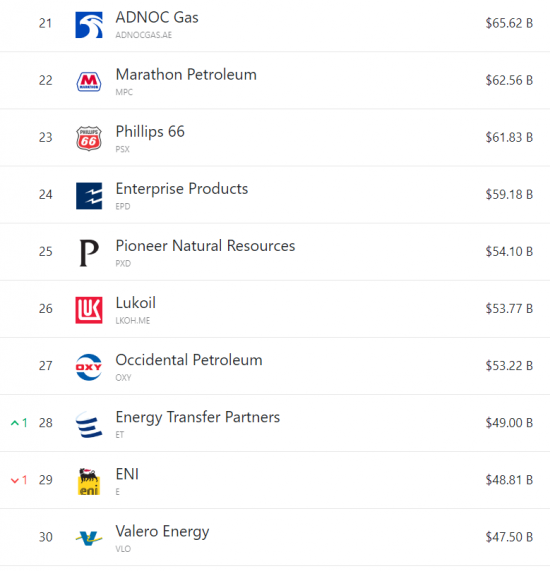The height and width of the screenshot is (571, 550).
Task: Open the Phillips 66 company name link
Action: coord(150,132)
